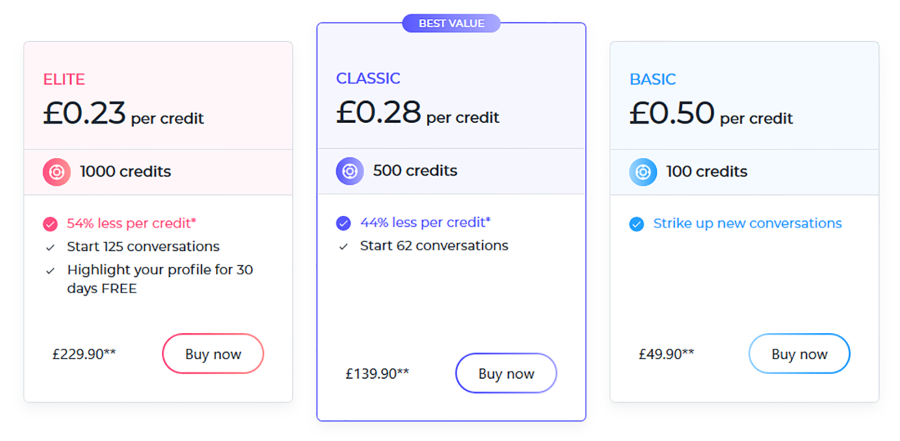The width and height of the screenshot is (900, 441).
Task: Click the 1000 credits label
Action: [x=125, y=172]
